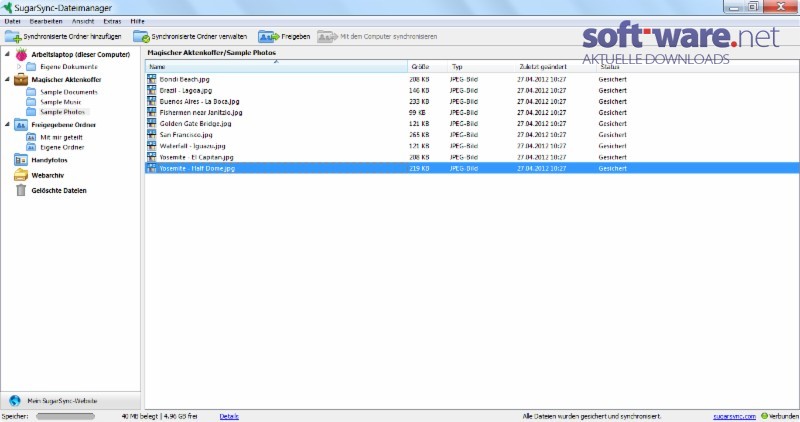Click the 265 KB size cell
Image resolution: width=800 pixels, height=422 pixels.
pyautogui.click(x=419, y=135)
